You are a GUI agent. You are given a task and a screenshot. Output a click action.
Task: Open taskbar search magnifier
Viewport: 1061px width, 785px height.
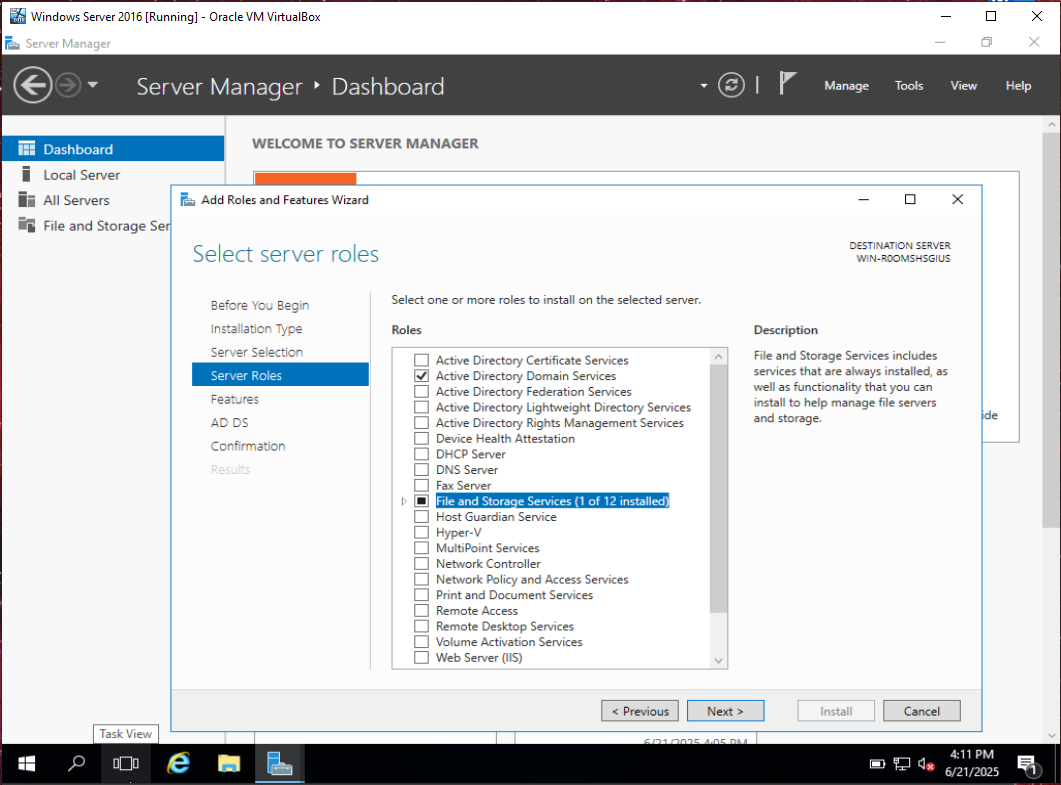click(76, 763)
